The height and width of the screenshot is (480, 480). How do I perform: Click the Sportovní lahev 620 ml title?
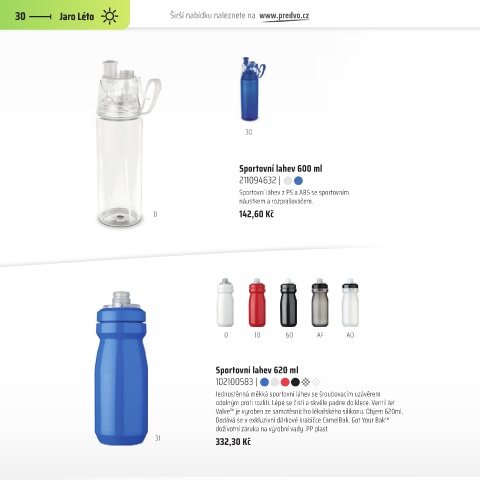[x=257, y=370]
